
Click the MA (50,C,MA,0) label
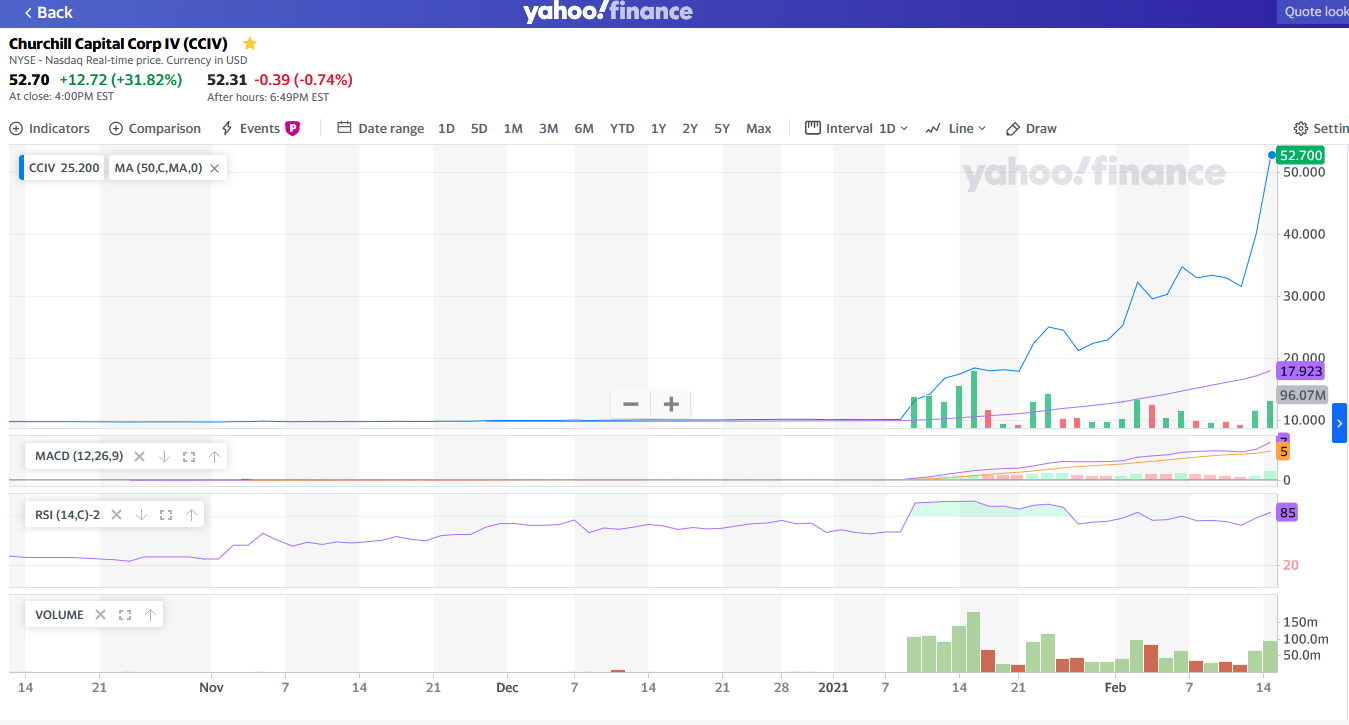[158, 168]
